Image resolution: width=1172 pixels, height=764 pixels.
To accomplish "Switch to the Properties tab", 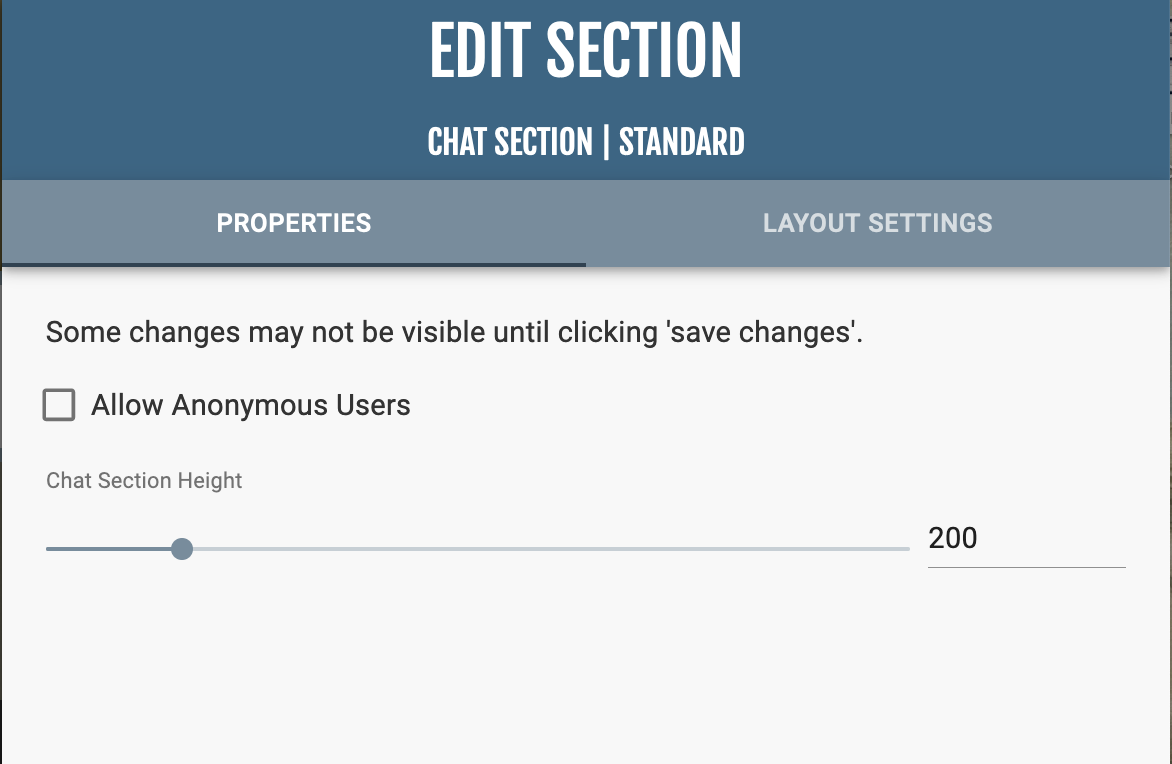I will [294, 223].
